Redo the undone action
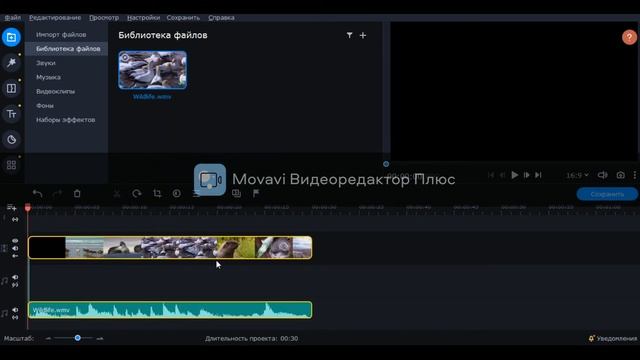The height and width of the screenshot is (360, 640). click(x=57, y=193)
